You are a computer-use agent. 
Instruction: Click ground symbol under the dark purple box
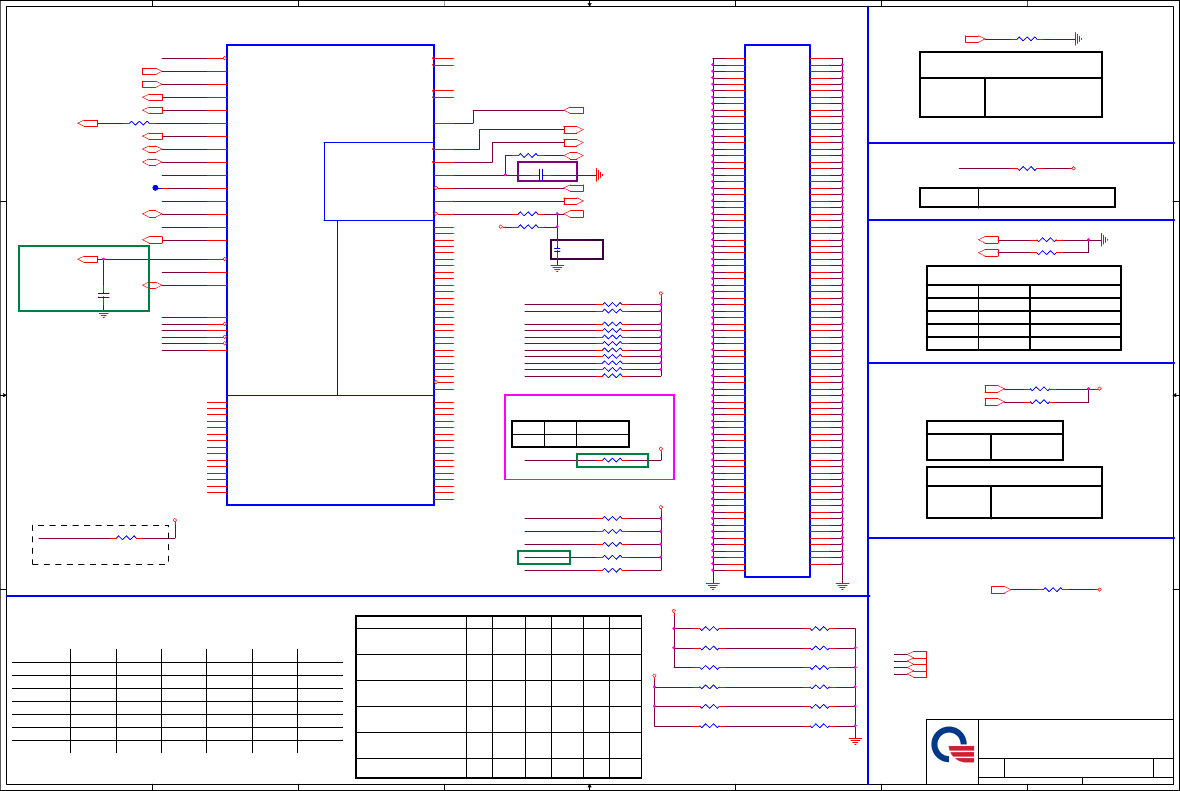pos(557,268)
